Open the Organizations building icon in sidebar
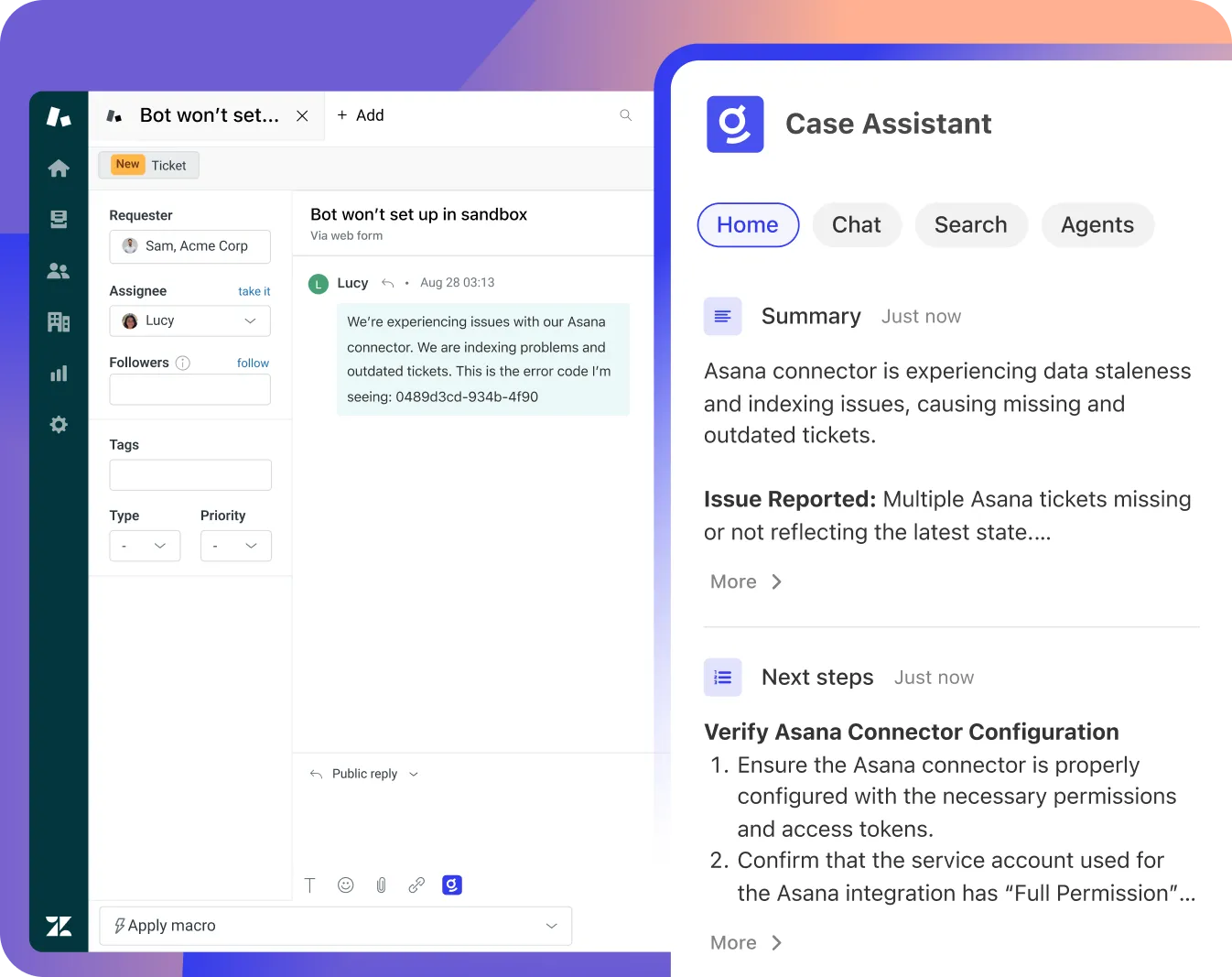 pyautogui.click(x=59, y=321)
